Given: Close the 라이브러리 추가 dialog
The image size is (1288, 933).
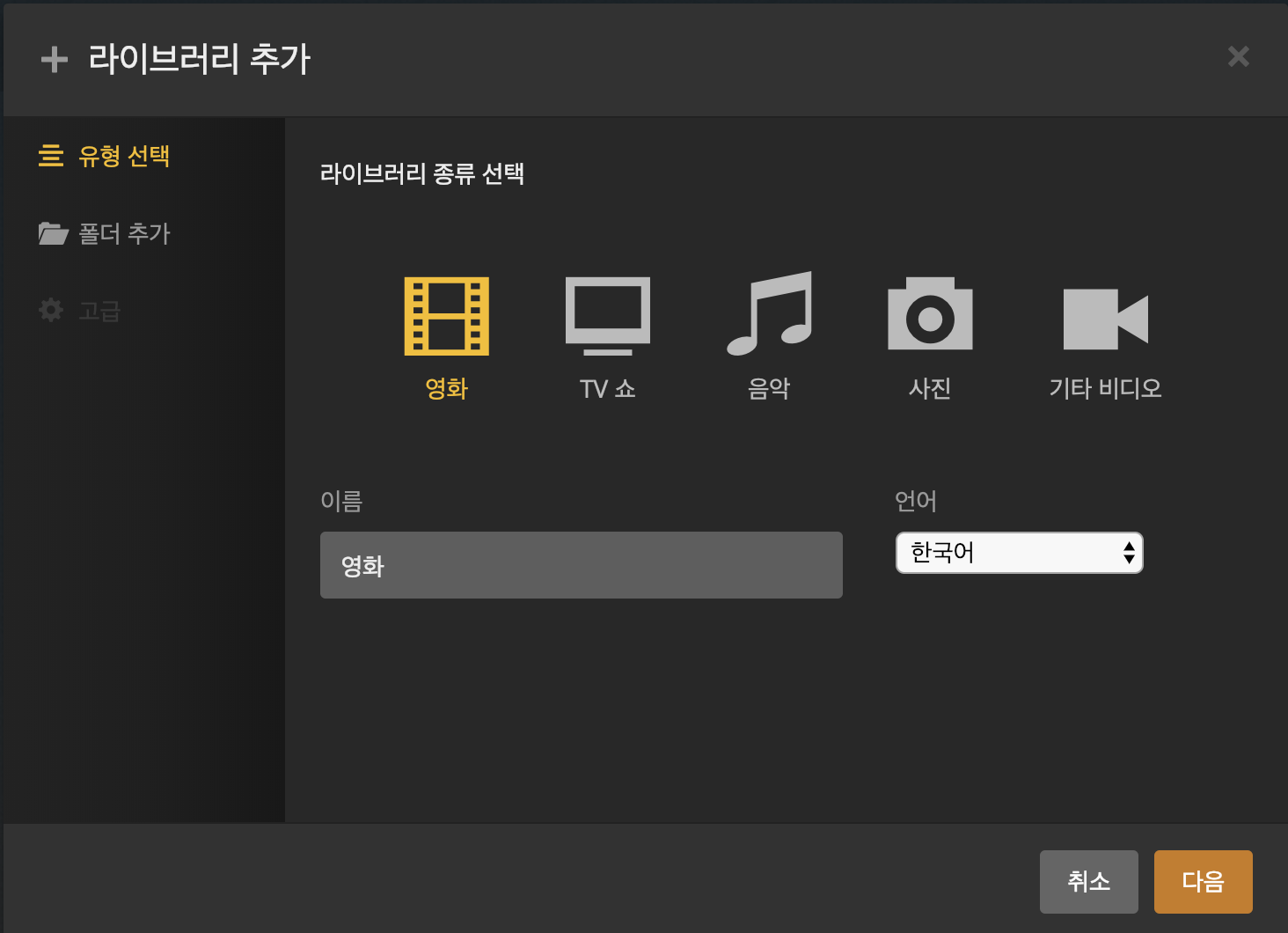Looking at the screenshot, I should click(1239, 57).
